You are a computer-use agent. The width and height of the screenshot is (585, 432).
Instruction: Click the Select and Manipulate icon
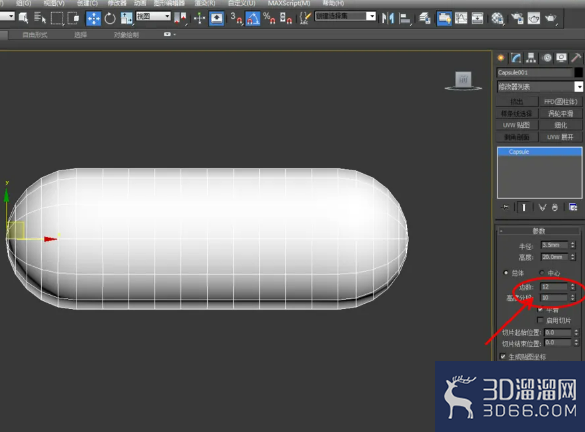200,18
